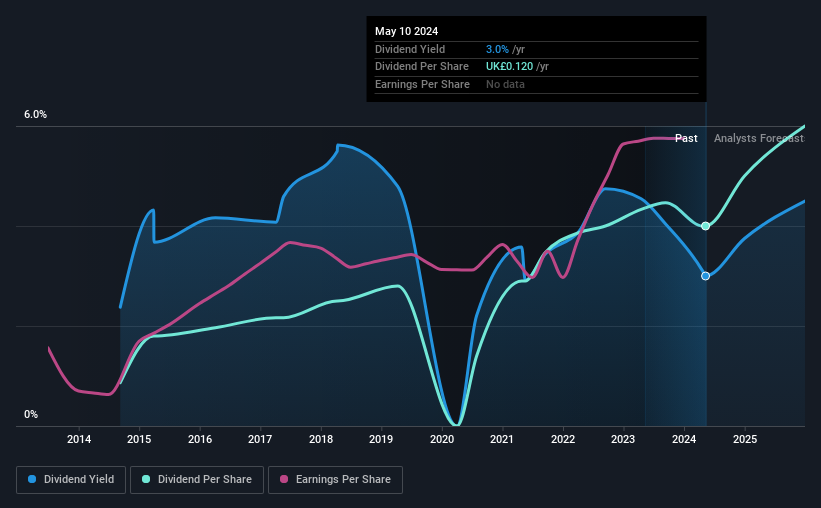
Task: Click the teal Dividend Per Share legend dot
Action: (x=146, y=479)
